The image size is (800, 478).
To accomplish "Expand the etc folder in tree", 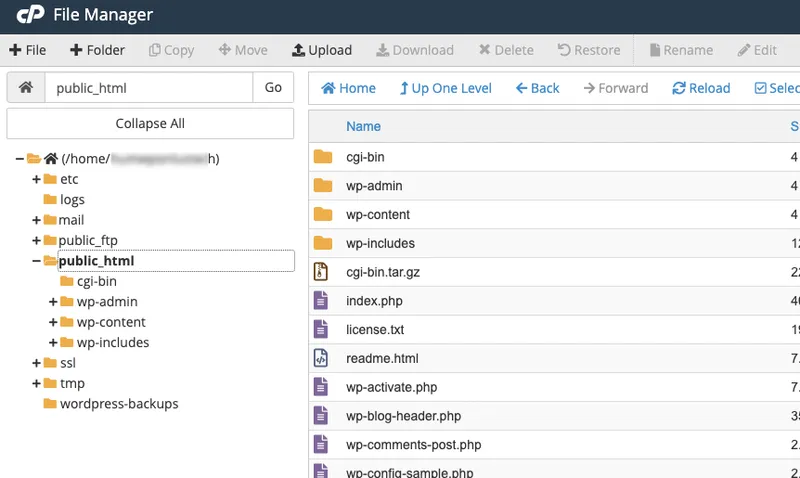I will [x=37, y=180].
